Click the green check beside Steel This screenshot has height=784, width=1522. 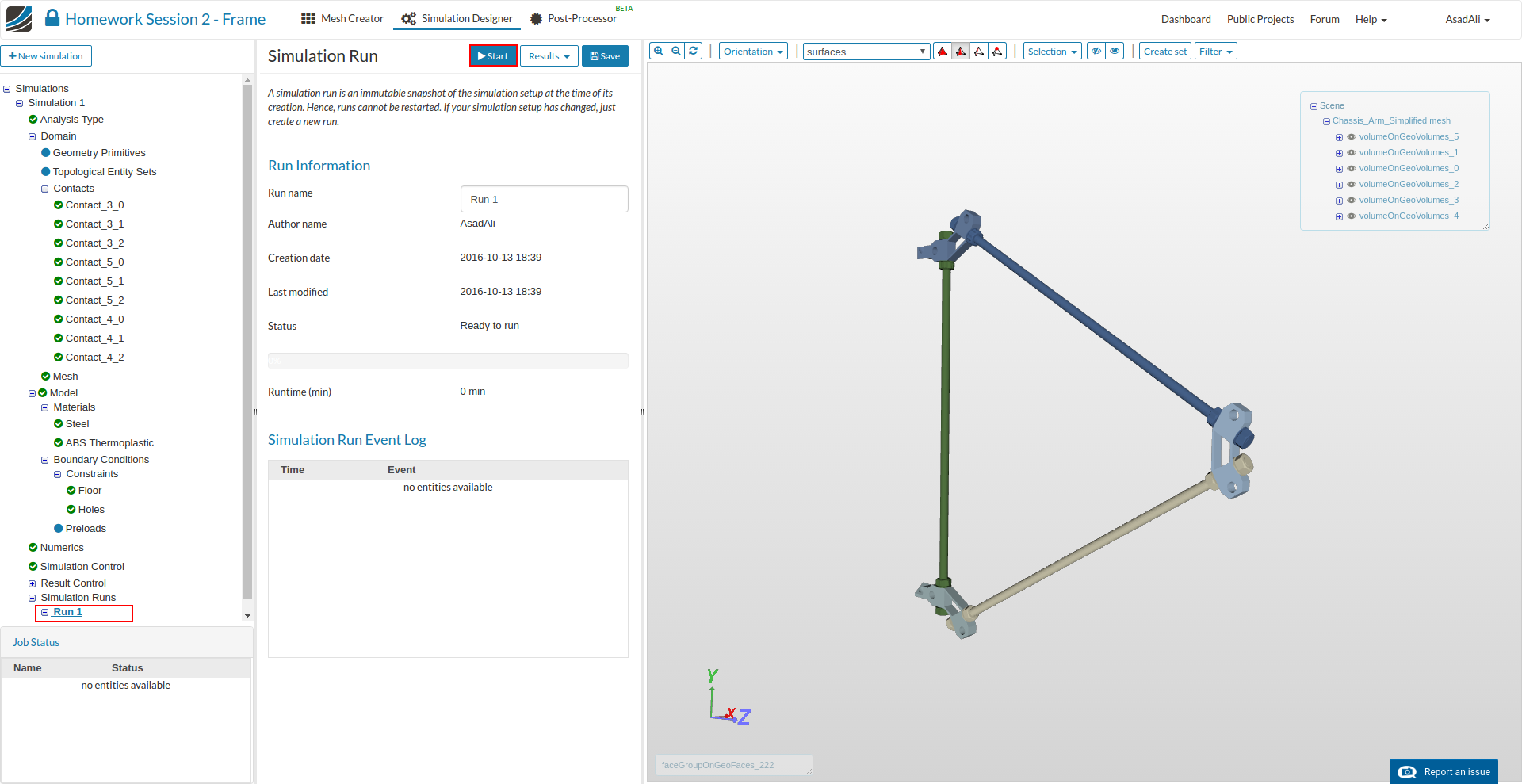58,424
